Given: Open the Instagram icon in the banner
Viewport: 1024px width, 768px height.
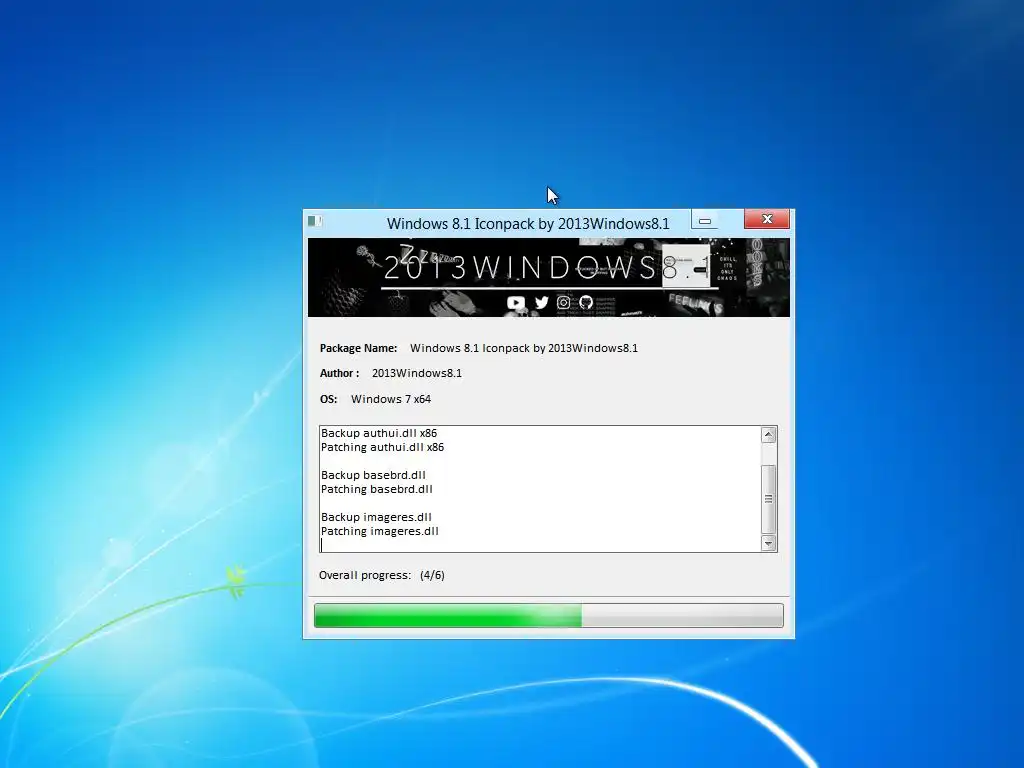Looking at the screenshot, I should (x=564, y=302).
